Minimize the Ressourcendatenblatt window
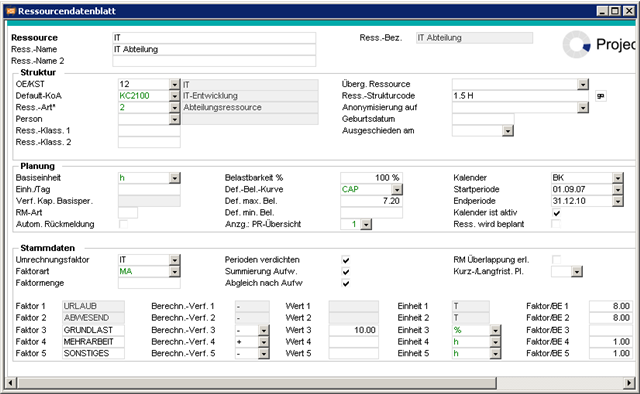Screen dimensions: 640x394 (x=602, y=11)
